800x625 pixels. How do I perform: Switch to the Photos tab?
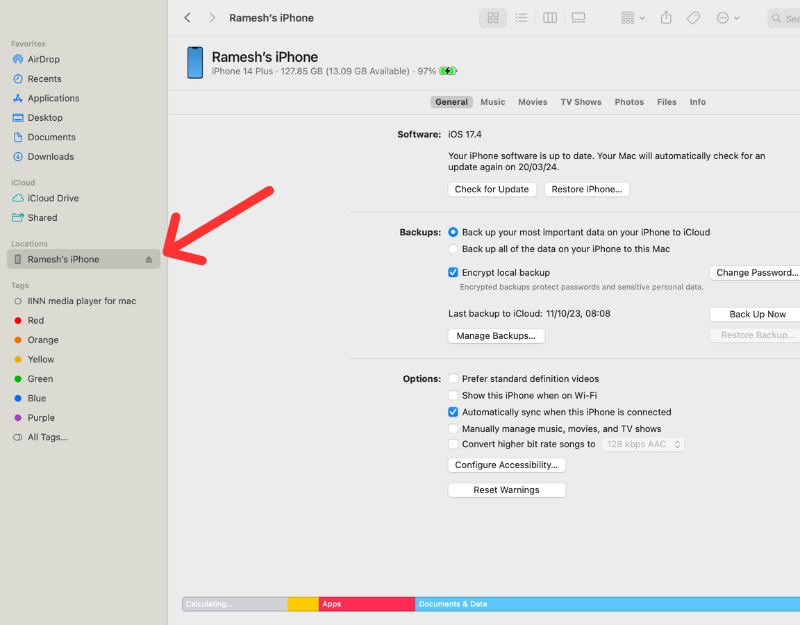coord(629,102)
